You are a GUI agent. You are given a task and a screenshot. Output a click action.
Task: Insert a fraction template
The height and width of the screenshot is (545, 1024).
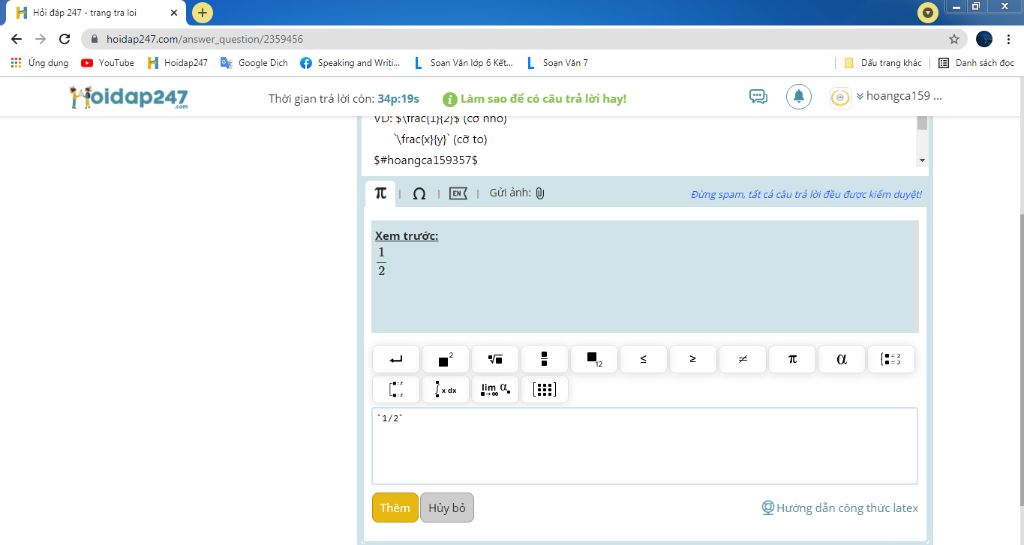click(544, 360)
